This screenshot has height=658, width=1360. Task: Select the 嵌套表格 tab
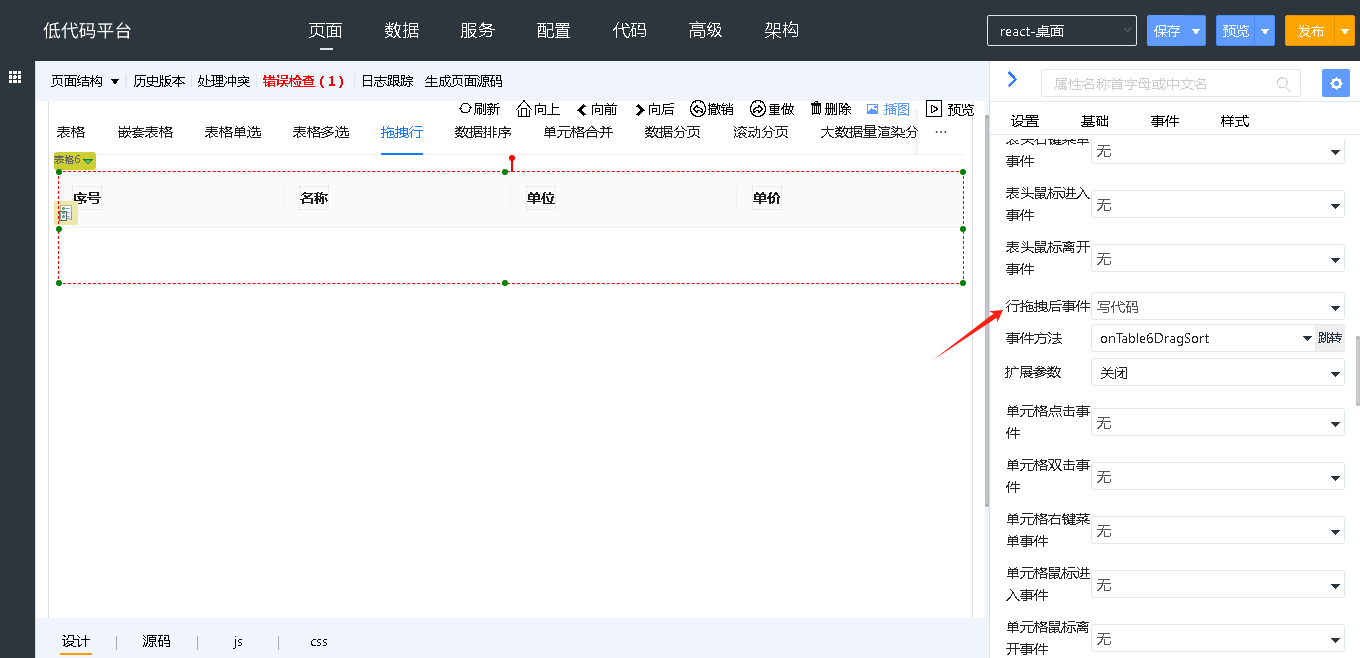145,132
